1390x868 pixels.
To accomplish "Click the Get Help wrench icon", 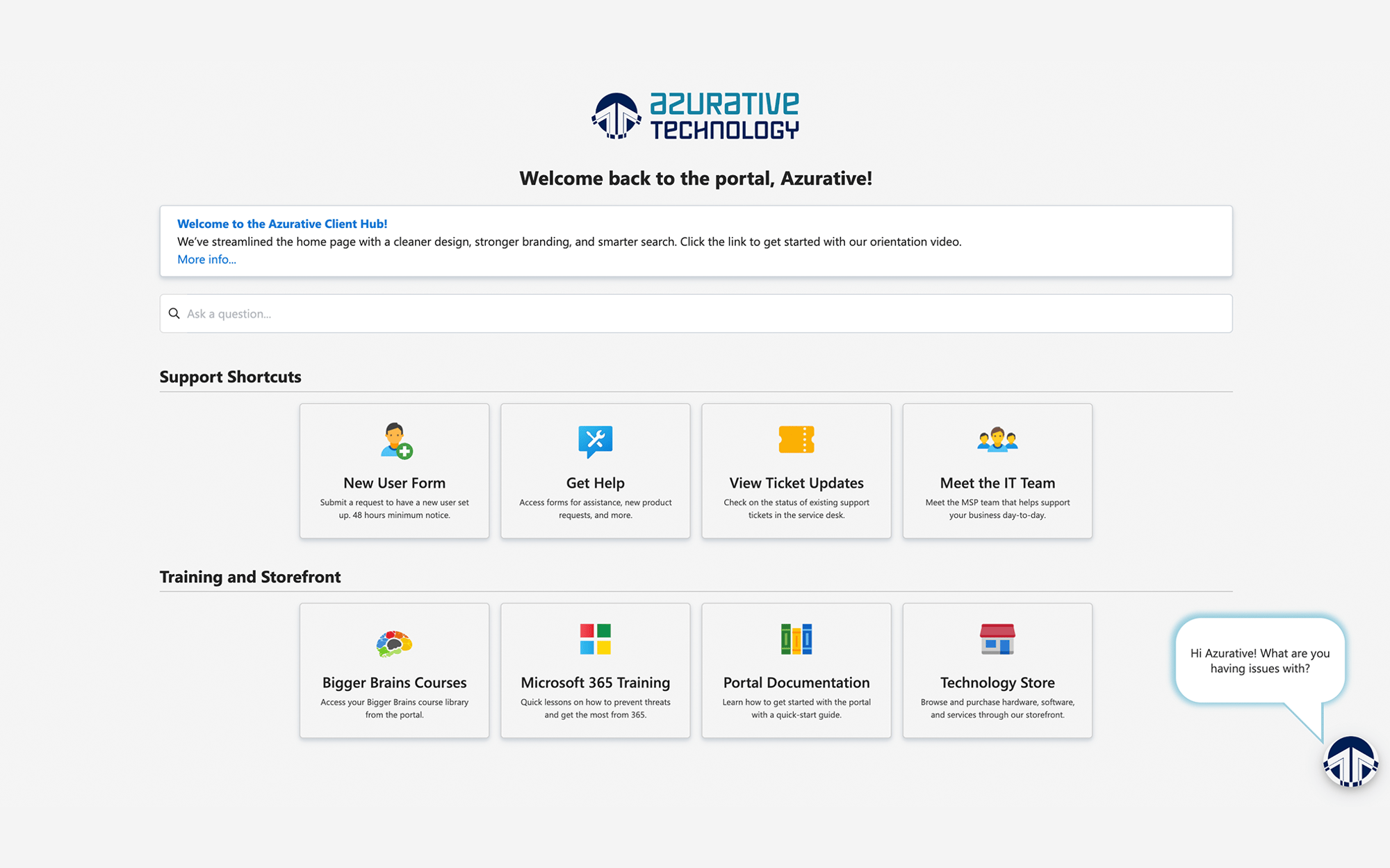I will (x=596, y=441).
